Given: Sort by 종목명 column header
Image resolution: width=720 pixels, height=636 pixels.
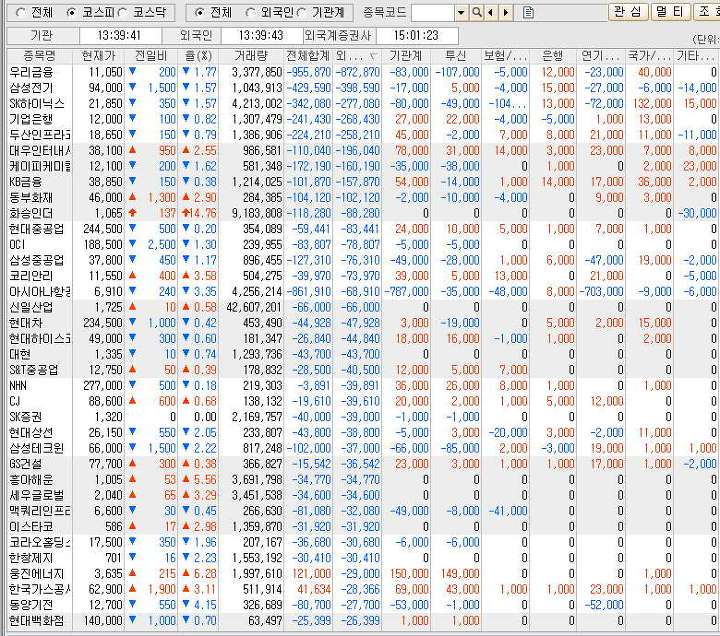Looking at the screenshot, I should coord(40,56).
